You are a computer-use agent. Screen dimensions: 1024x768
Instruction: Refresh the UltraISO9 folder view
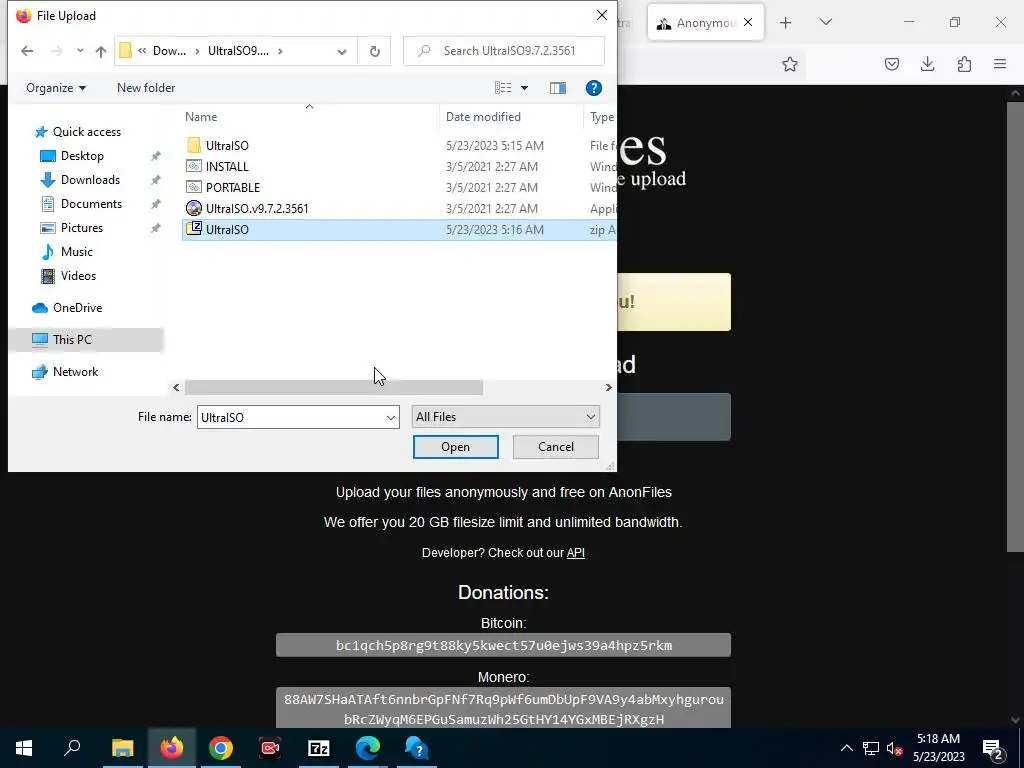(375, 52)
